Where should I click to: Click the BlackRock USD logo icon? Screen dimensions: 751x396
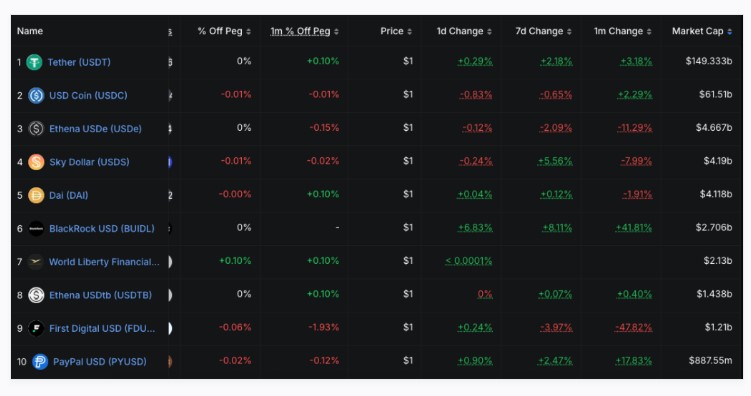coord(36,228)
